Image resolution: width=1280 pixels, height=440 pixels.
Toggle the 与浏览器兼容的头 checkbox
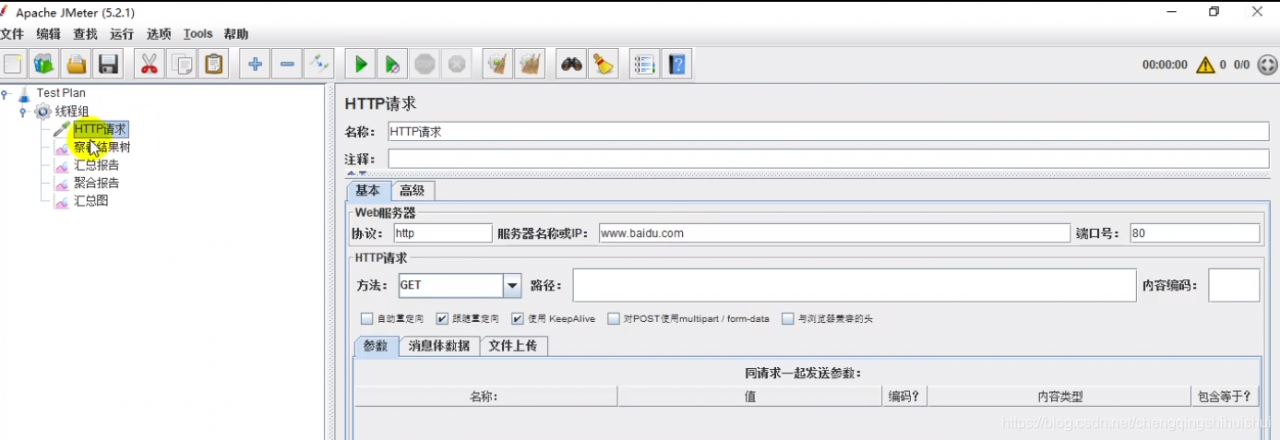[787, 319]
